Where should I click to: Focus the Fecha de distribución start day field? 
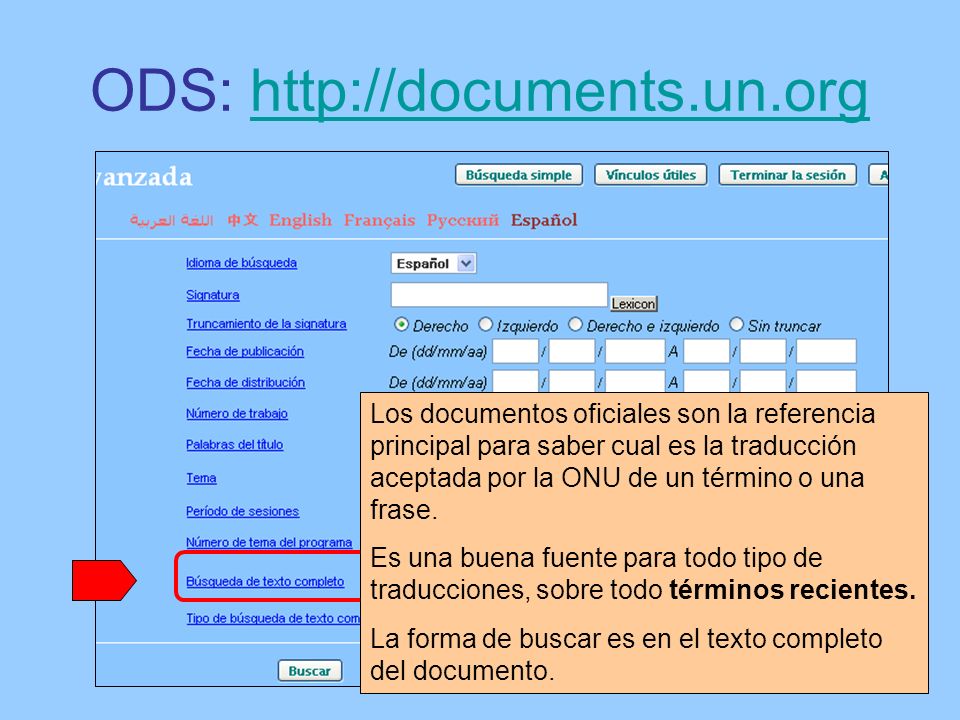click(516, 381)
